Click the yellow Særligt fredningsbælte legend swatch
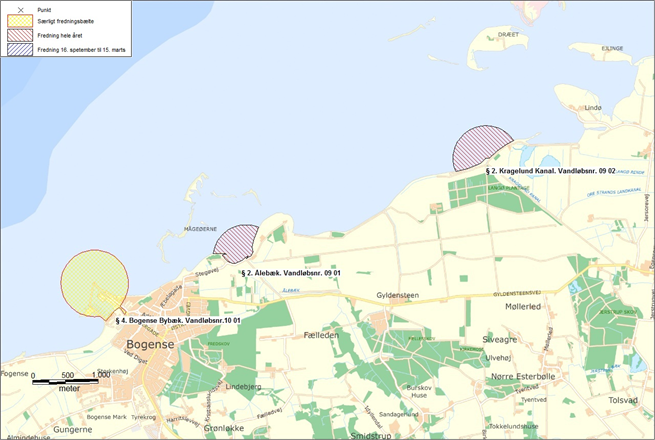Viewport: 655px width, 440px height. (x=21, y=21)
